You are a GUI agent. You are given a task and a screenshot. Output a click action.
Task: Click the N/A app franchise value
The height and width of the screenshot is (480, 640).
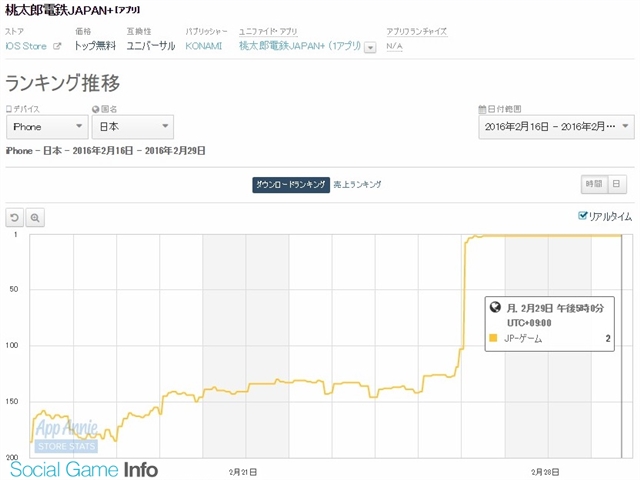pyautogui.click(x=394, y=46)
